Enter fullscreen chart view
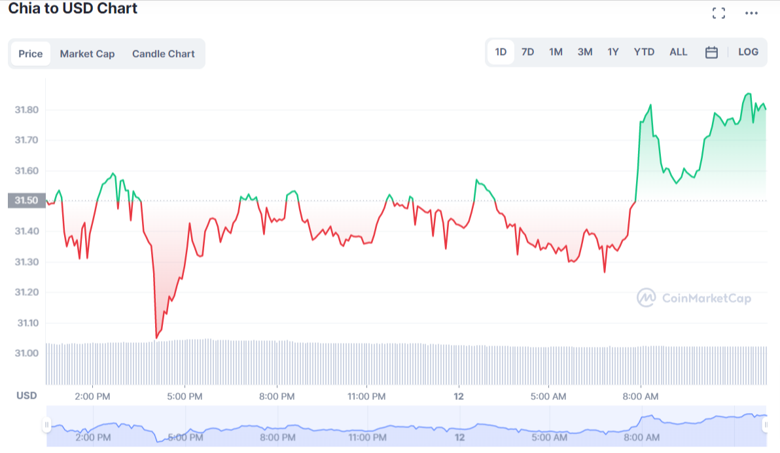Screen dimensions: 780x453 point(718,13)
